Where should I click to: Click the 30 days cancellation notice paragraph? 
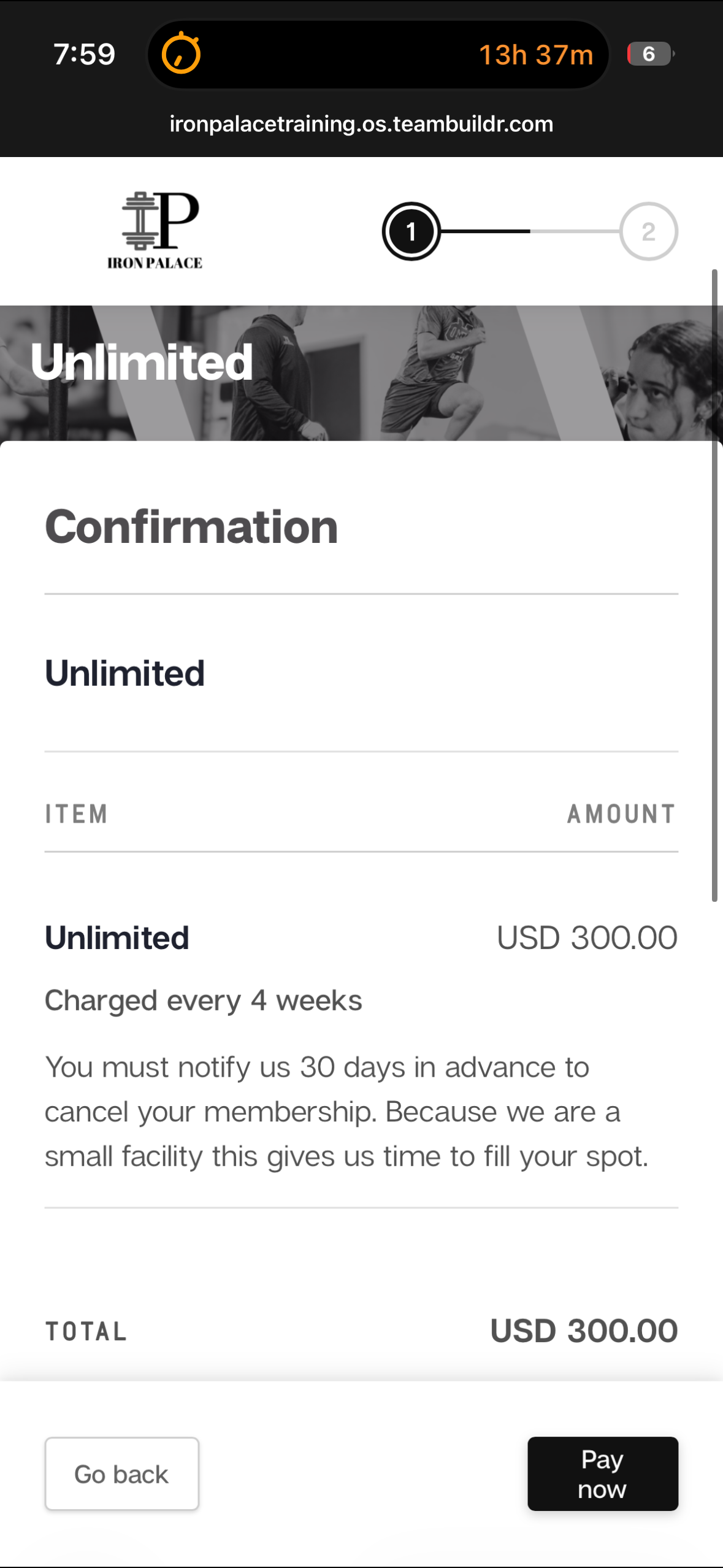(x=346, y=1112)
